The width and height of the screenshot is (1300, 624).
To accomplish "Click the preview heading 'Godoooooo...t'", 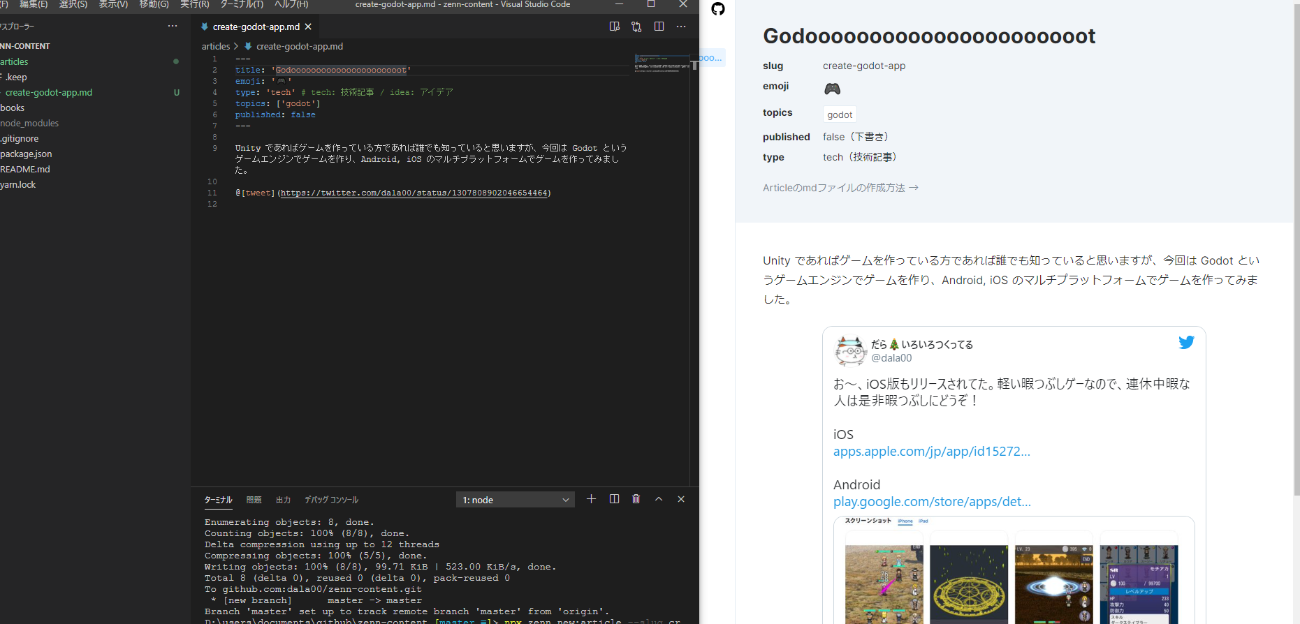I will tap(929, 36).
